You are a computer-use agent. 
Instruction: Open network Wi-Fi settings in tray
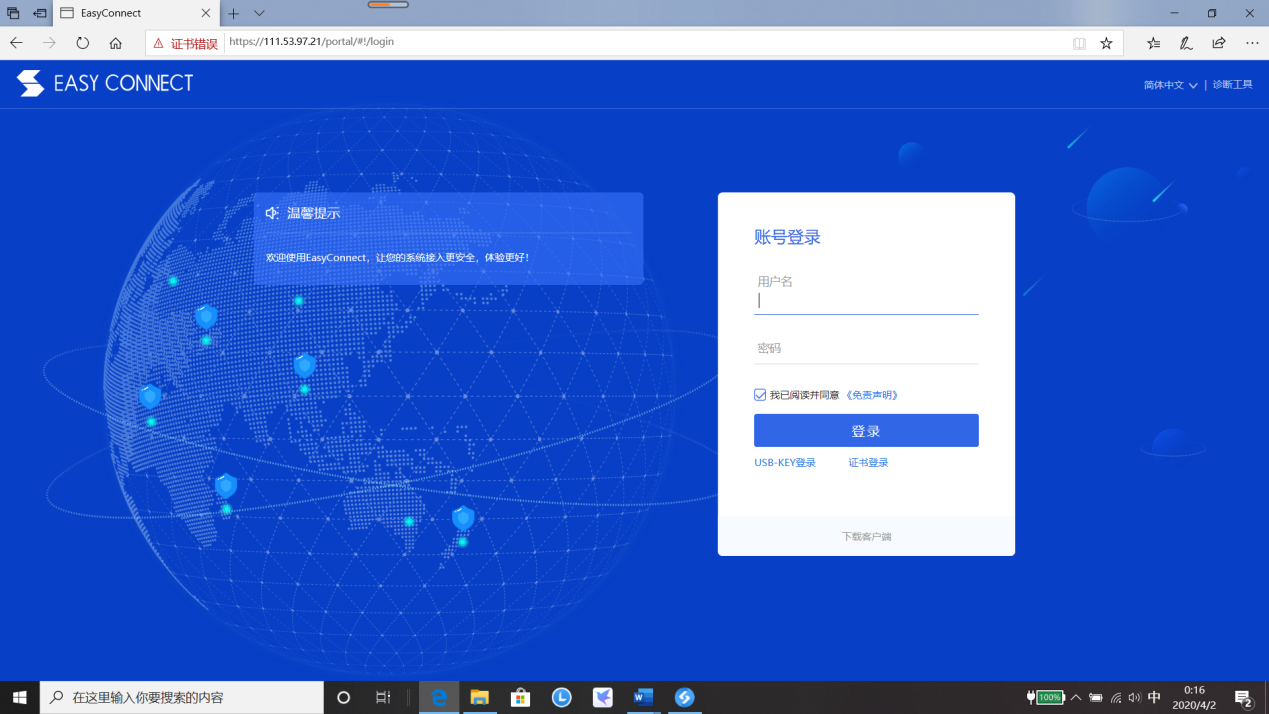pos(1116,697)
